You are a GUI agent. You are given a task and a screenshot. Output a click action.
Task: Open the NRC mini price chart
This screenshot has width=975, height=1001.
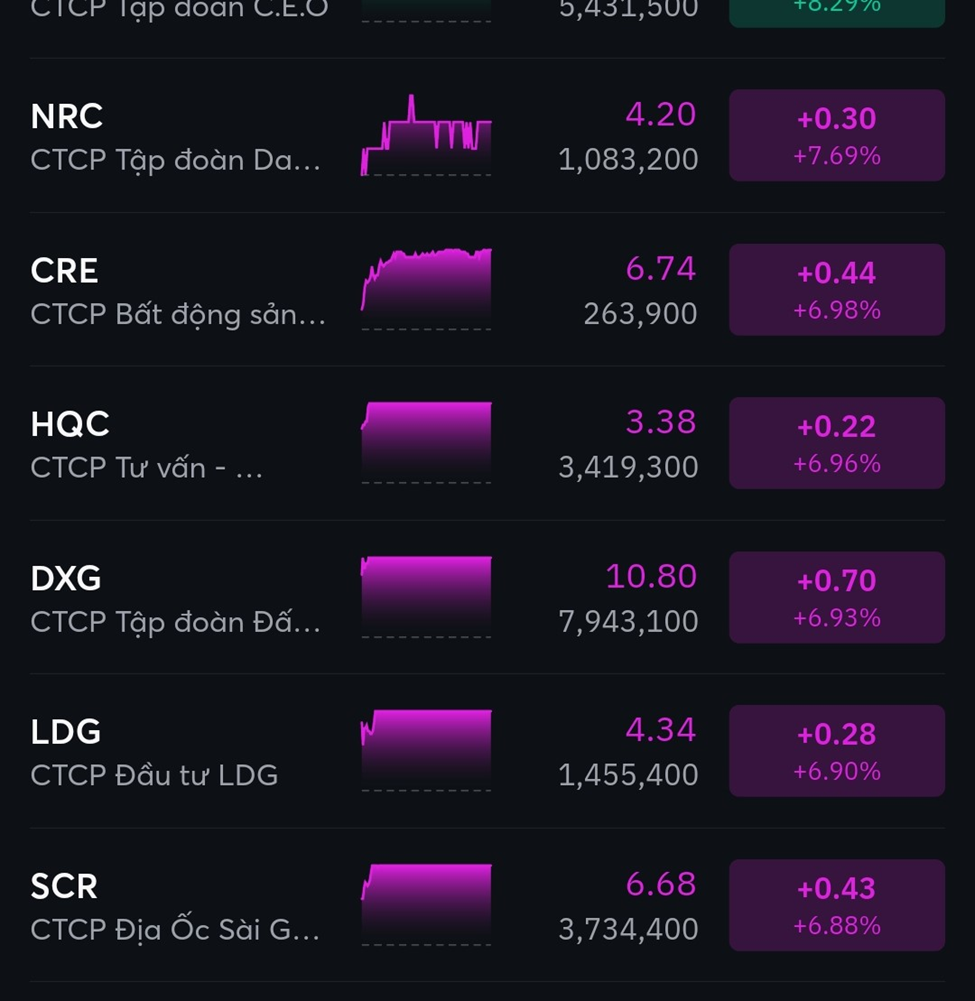tap(426, 136)
